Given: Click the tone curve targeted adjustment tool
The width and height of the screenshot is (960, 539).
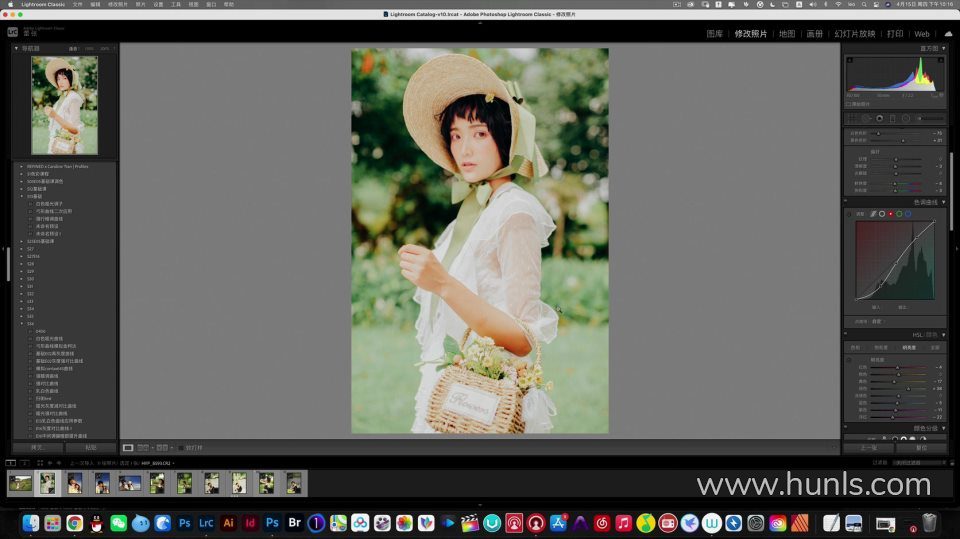Looking at the screenshot, I should [x=849, y=214].
